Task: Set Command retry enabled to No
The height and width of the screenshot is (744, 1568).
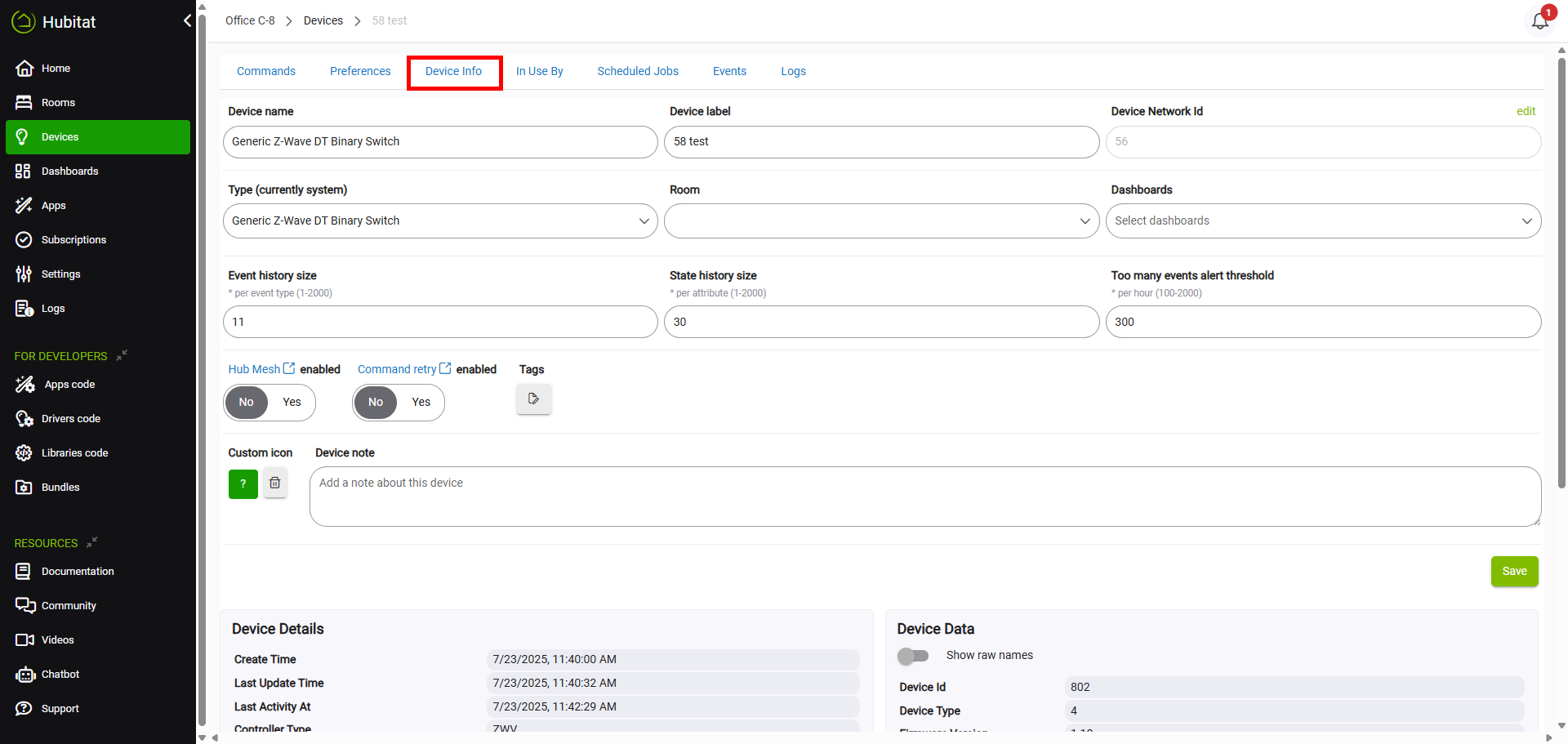Action: click(376, 402)
